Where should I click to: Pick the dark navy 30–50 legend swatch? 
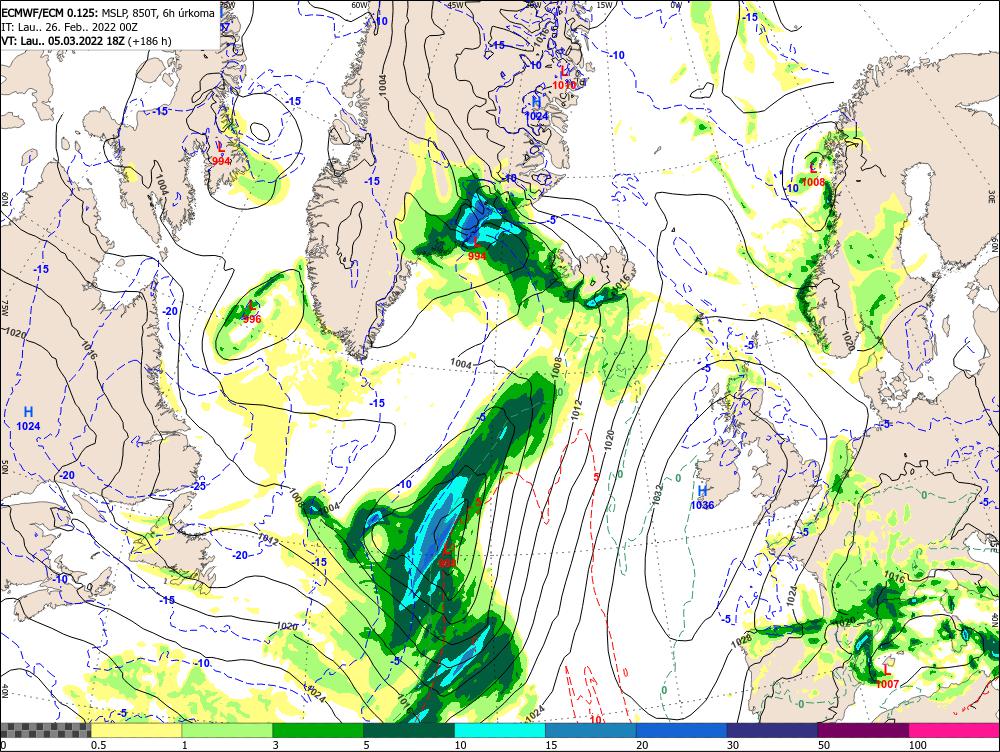pyautogui.click(x=772, y=730)
